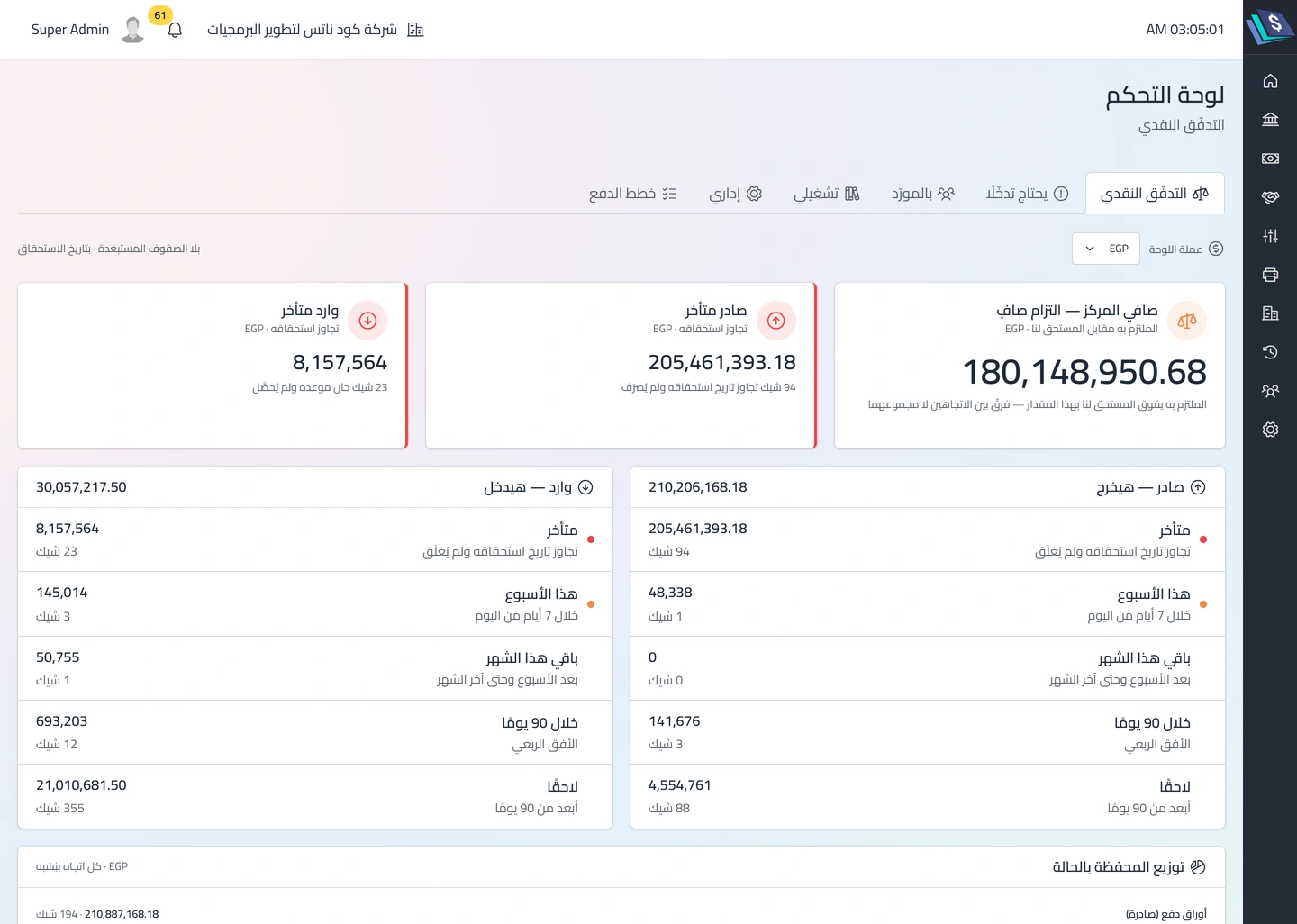Click the وارد متأخر overdue card
This screenshot has height=924, width=1297.
coord(213,366)
